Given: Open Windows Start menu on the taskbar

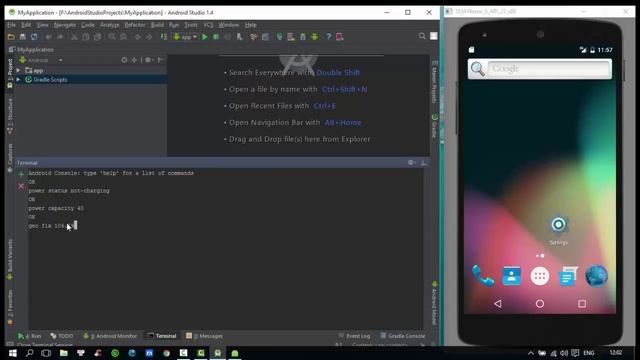Looking at the screenshot, I should pyautogui.click(x=12, y=353).
